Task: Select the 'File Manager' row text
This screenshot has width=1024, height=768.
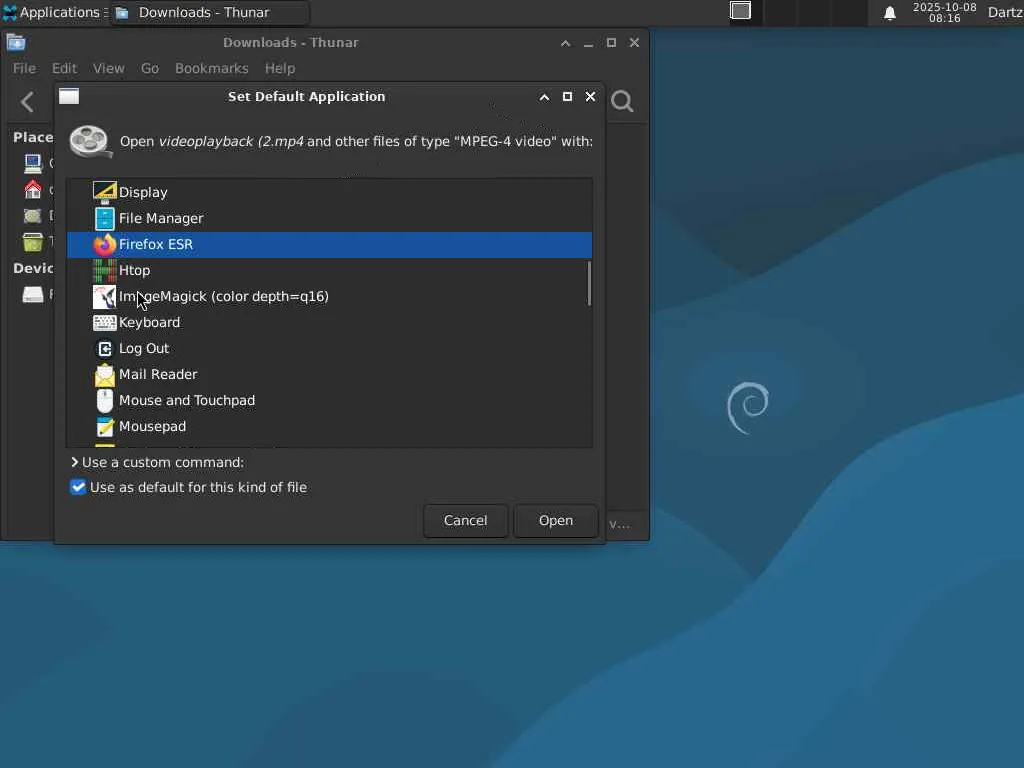Action: point(161,219)
